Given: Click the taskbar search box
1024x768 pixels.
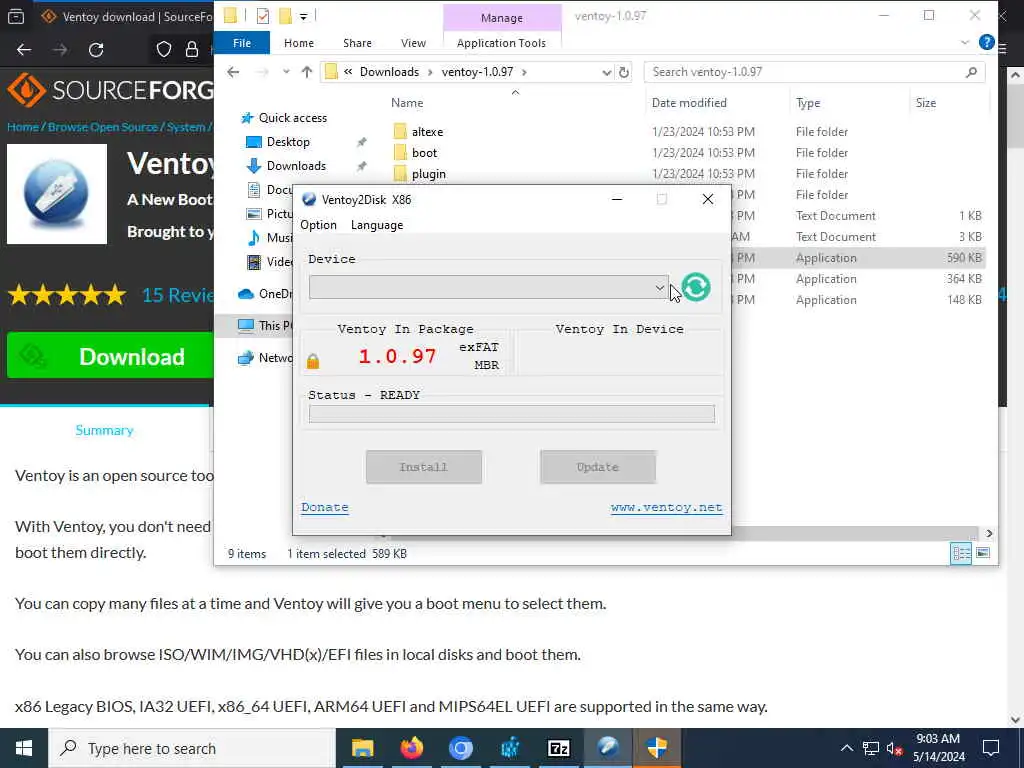Looking at the screenshot, I should 192,748.
